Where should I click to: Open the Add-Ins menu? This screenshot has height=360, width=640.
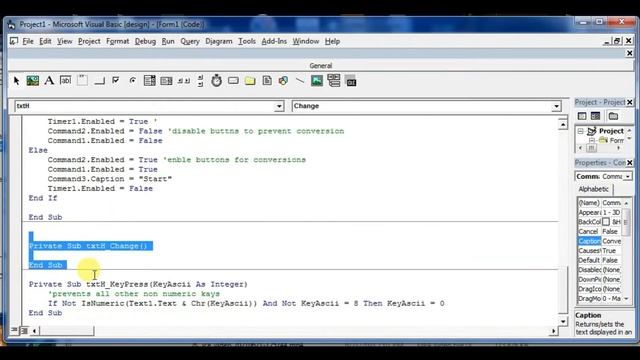tap(274, 41)
